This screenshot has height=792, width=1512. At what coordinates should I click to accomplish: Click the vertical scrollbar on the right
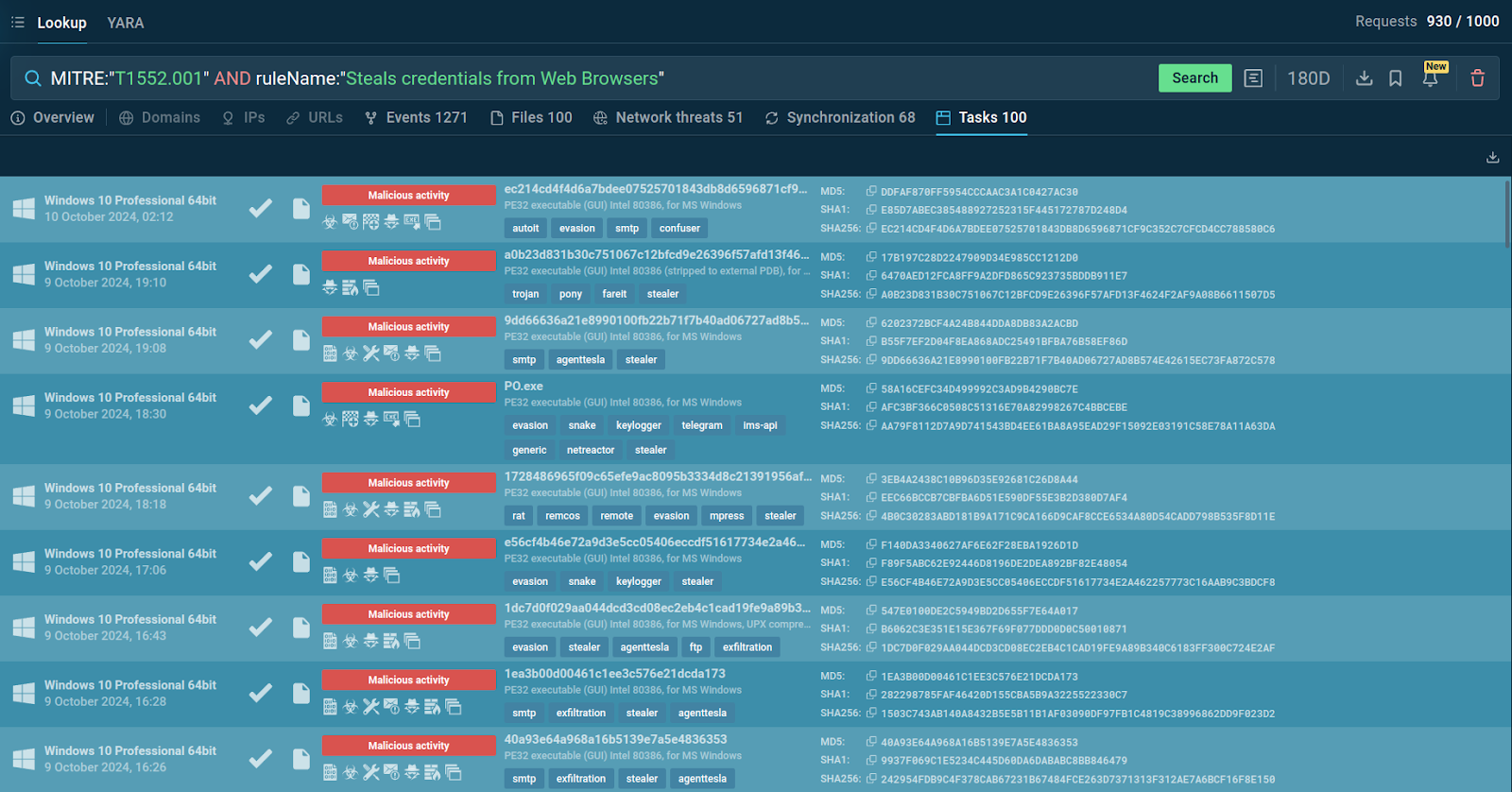(x=1506, y=213)
